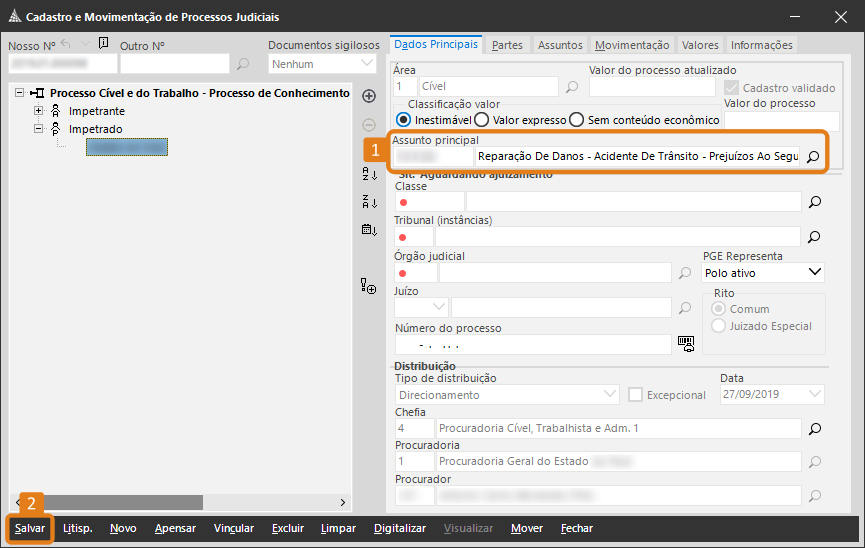Expand the Impetrante tree node
Viewport: 865px width, 548px height.
pyautogui.click(x=39, y=111)
